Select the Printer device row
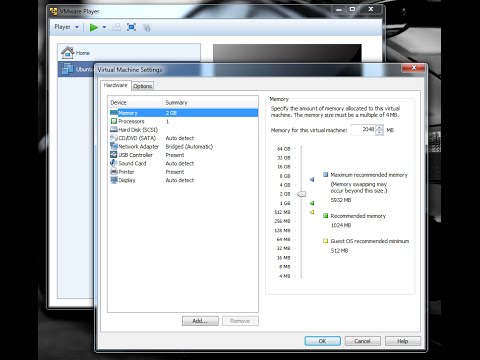 coord(183,172)
